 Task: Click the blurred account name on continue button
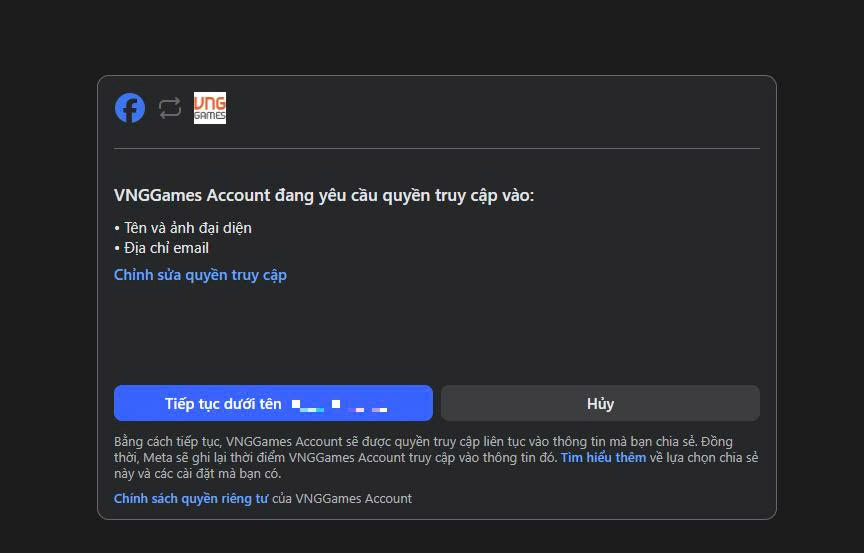340,405
